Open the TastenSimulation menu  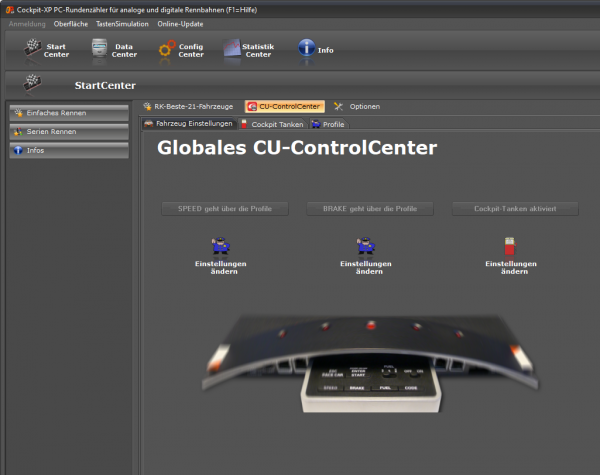pyautogui.click(x=122, y=24)
